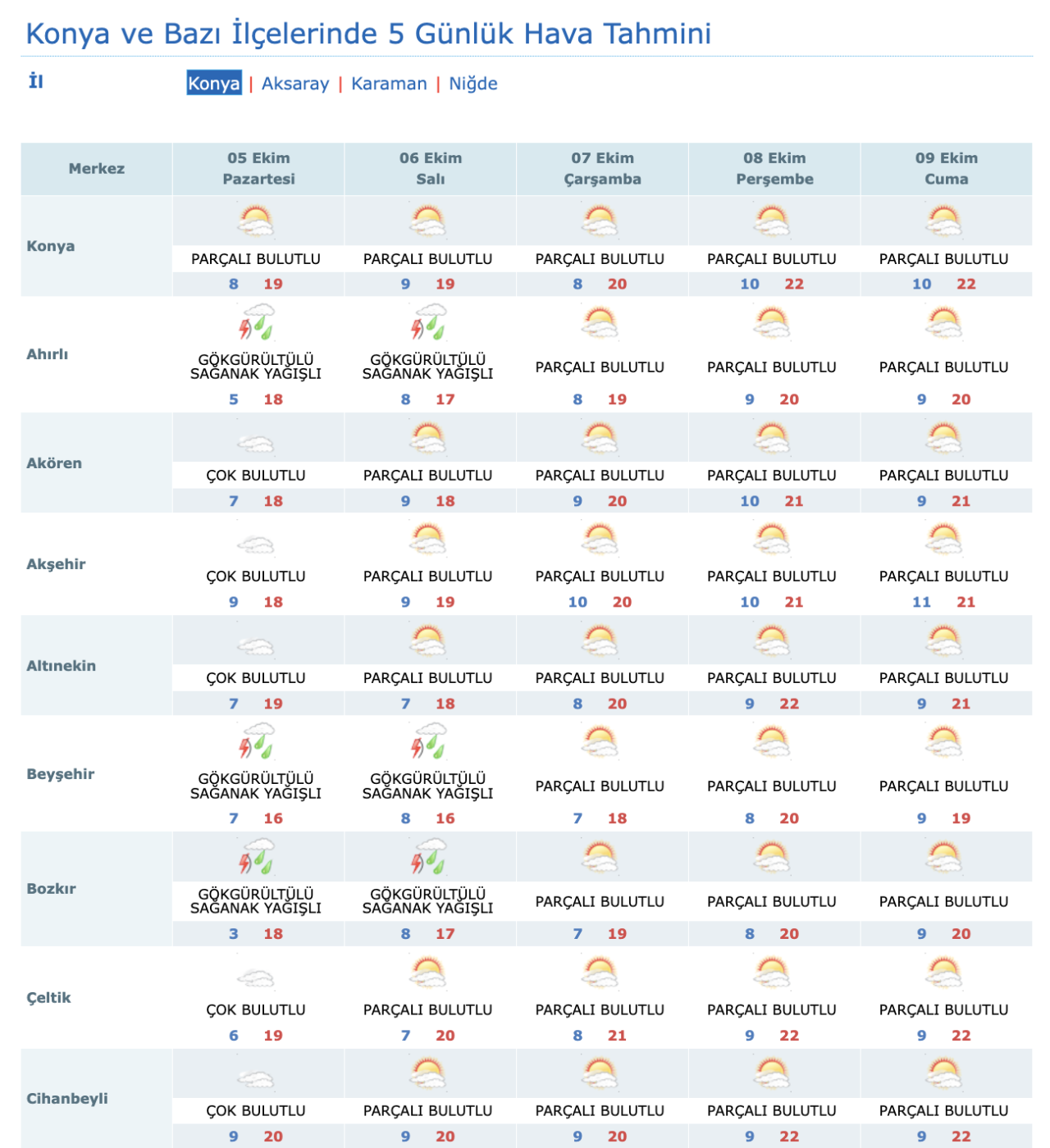Click Konya's partly cloudy icon for 08 Ekim Perşembe
The height and width of the screenshot is (1148, 1050).
coord(772,221)
